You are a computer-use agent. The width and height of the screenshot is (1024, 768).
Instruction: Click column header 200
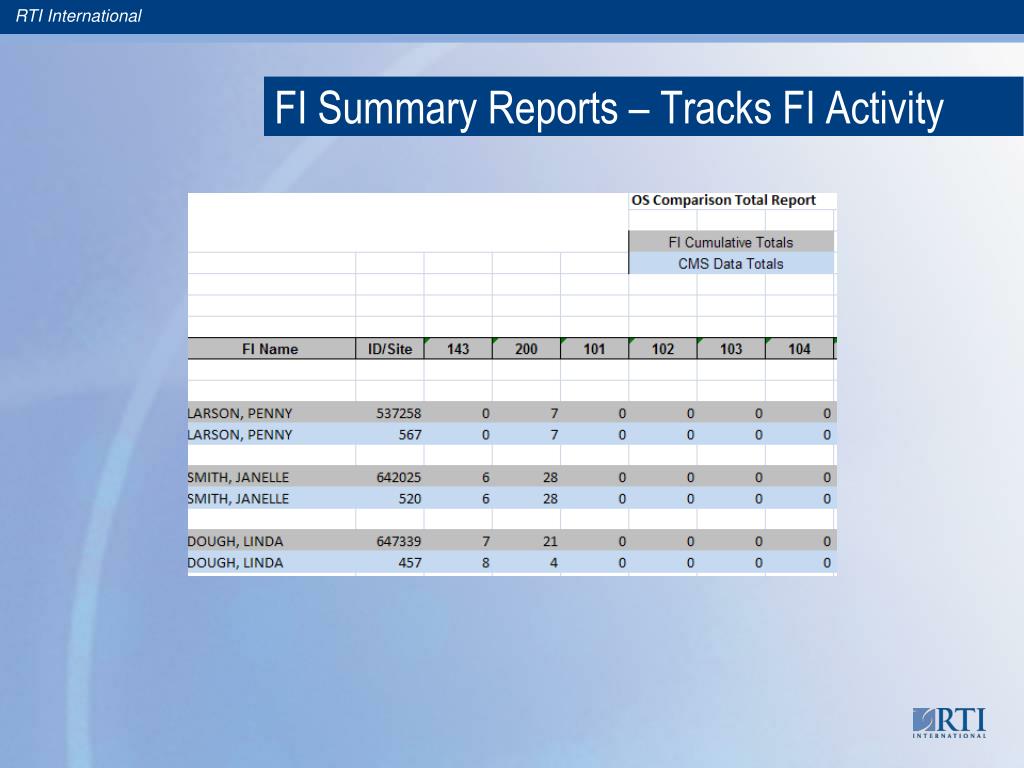(x=526, y=349)
